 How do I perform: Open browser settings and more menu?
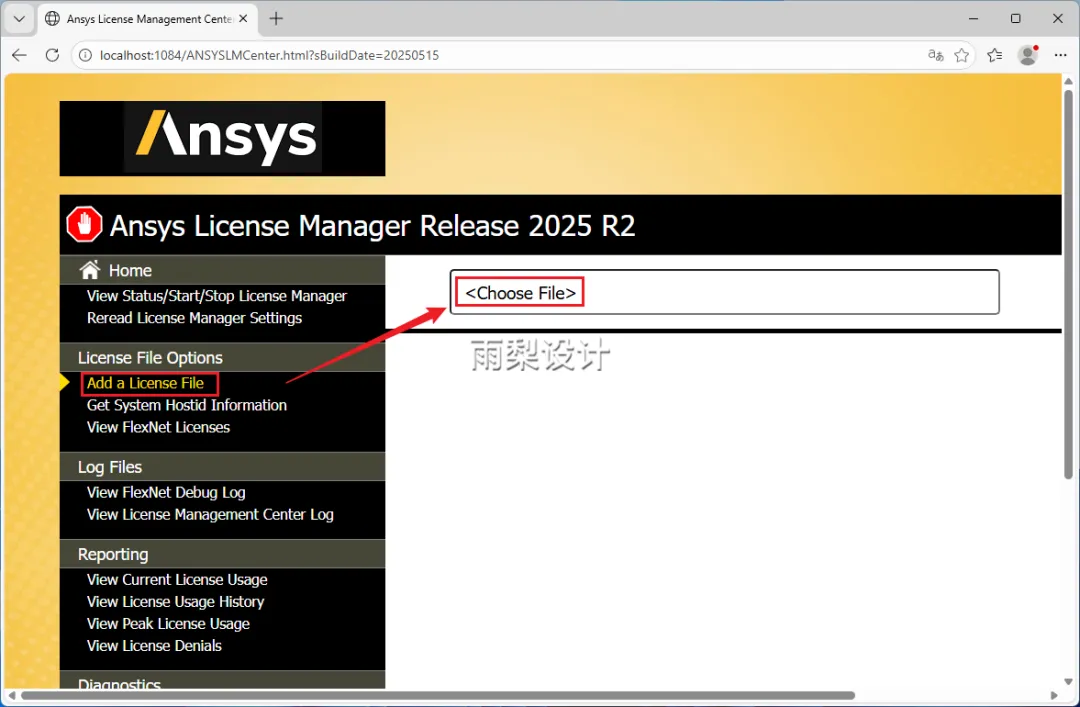[1061, 55]
